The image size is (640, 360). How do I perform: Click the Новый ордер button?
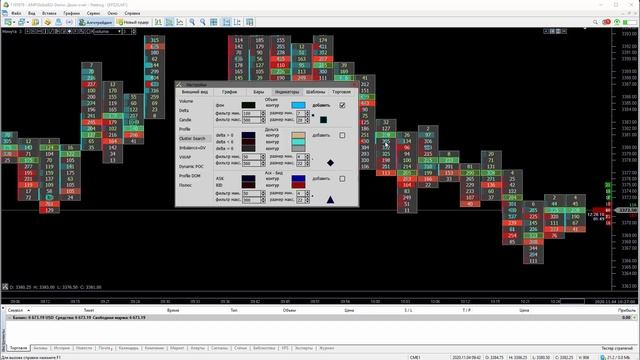pos(133,22)
